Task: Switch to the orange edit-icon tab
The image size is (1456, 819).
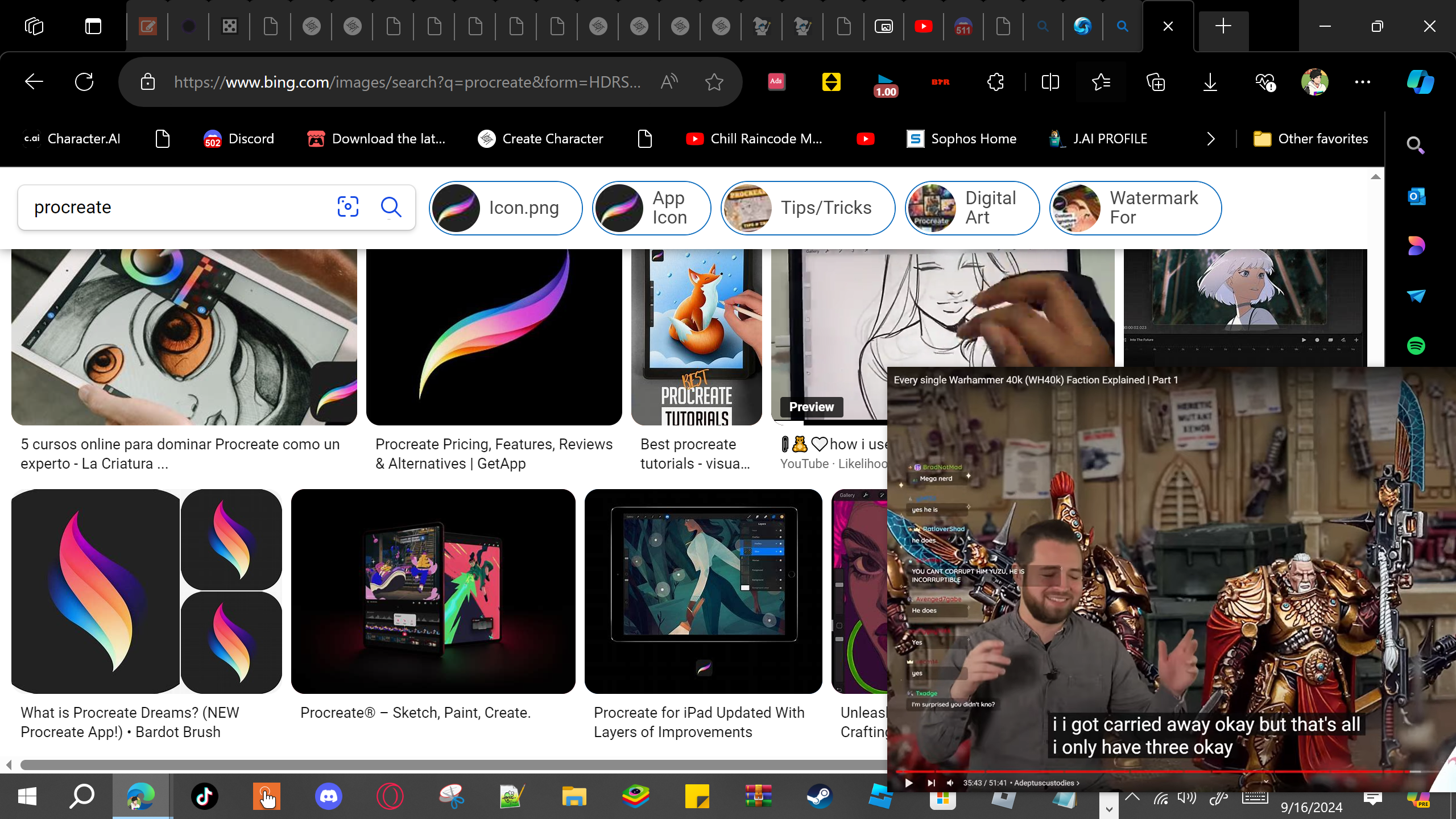Action: click(147, 26)
